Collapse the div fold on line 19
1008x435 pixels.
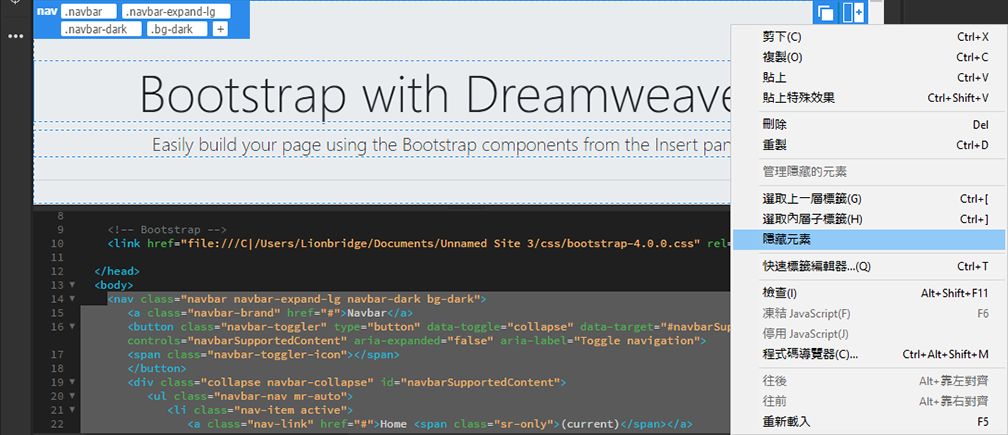(x=72, y=382)
